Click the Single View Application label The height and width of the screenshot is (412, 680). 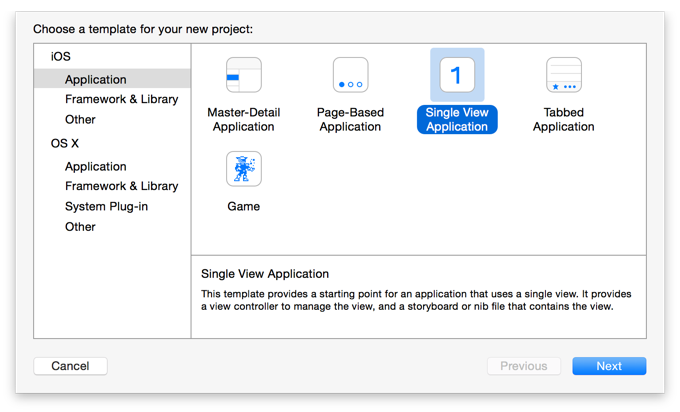(457, 119)
